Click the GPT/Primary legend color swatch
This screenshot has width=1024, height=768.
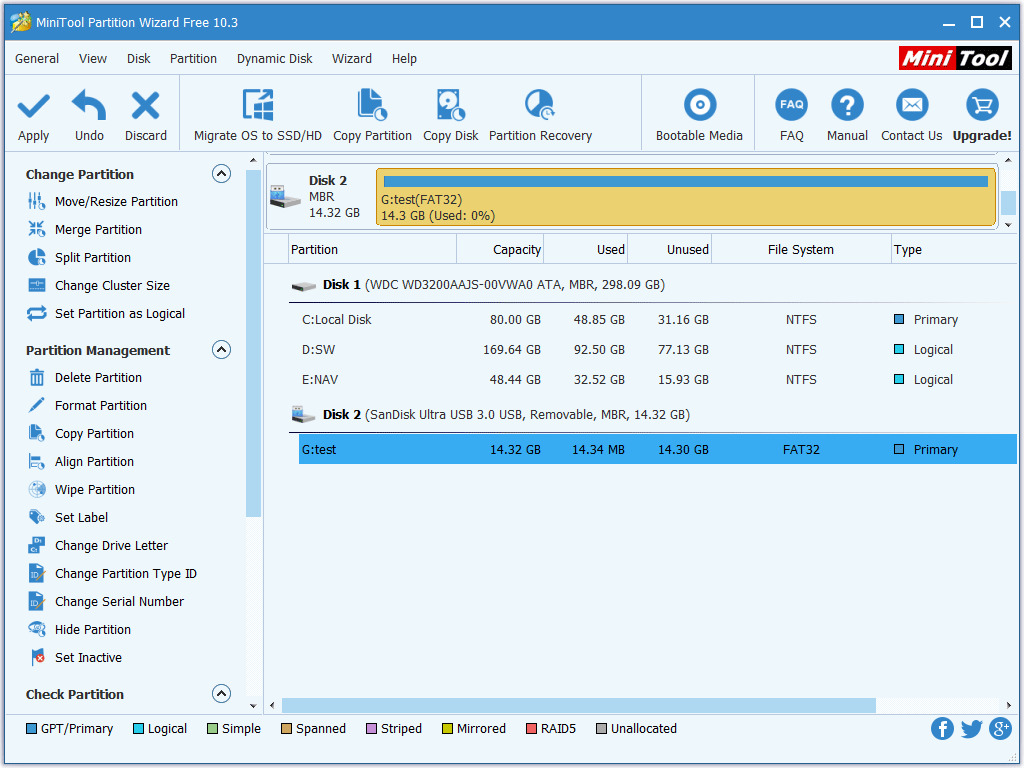pyautogui.click(x=31, y=729)
